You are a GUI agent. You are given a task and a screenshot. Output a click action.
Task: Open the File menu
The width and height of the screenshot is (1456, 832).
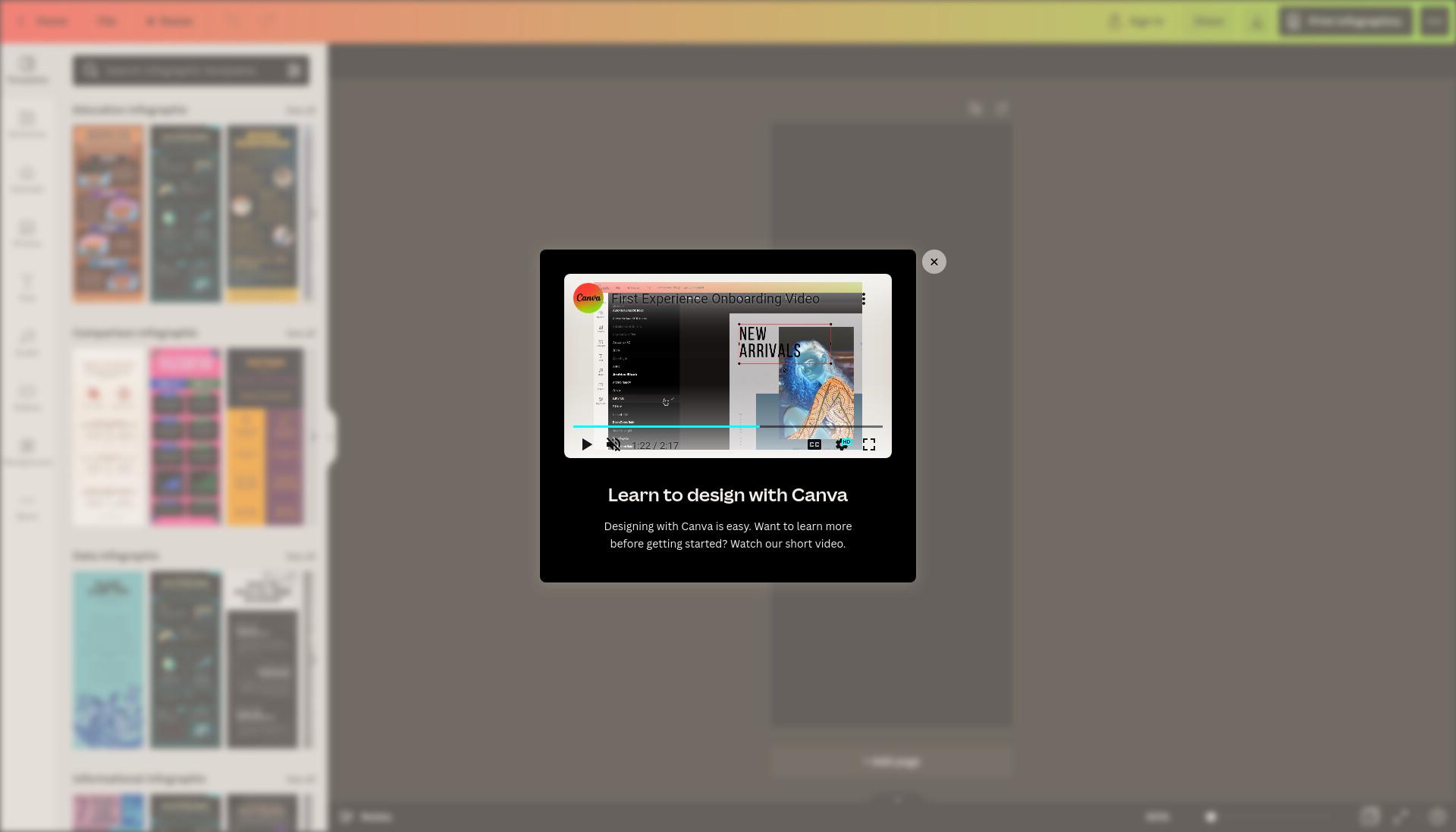point(107,21)
